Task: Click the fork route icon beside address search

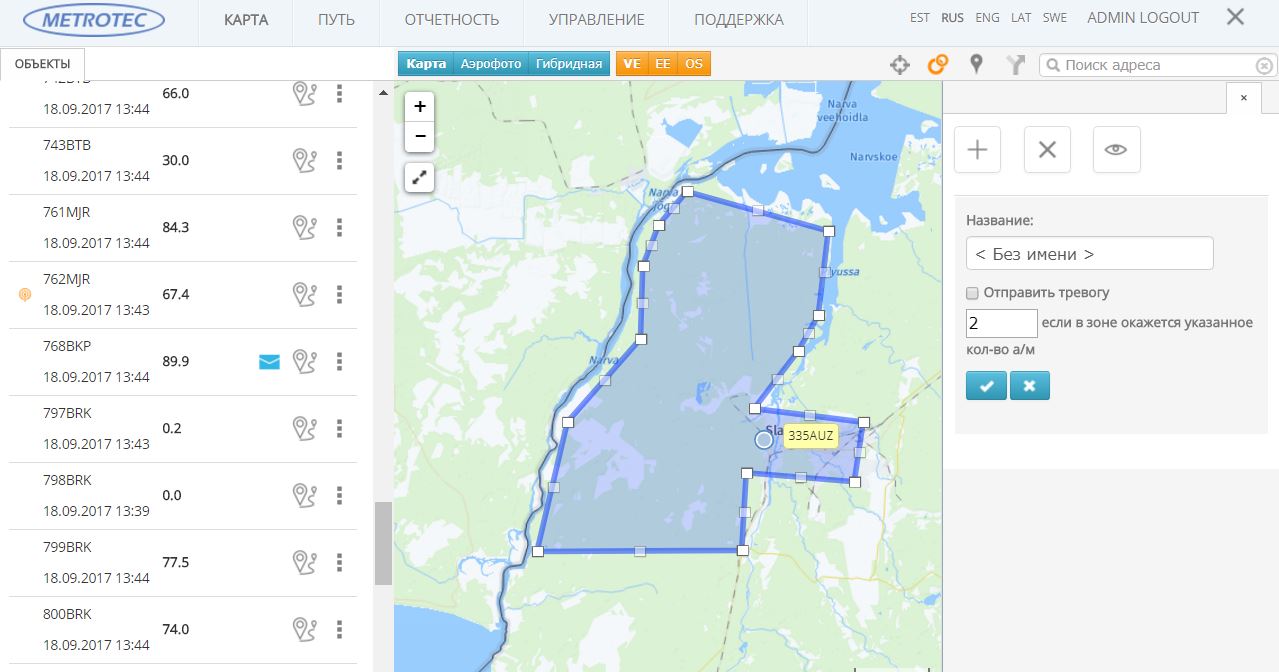Action: [1016, 65]
